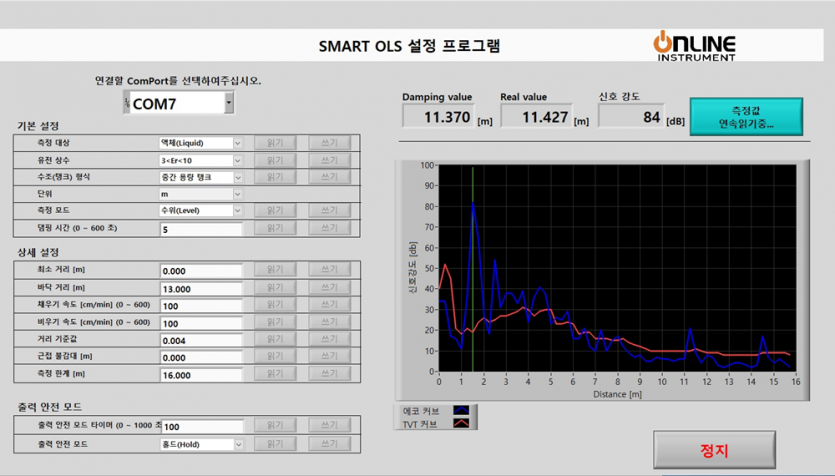This screenshot has height=476, width=835.
Task: Click the 측정 한계 field showing 16.000
Action: coord(200,374)
